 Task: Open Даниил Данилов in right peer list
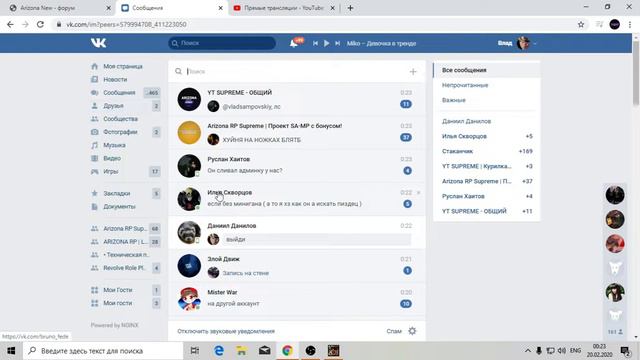487,121
